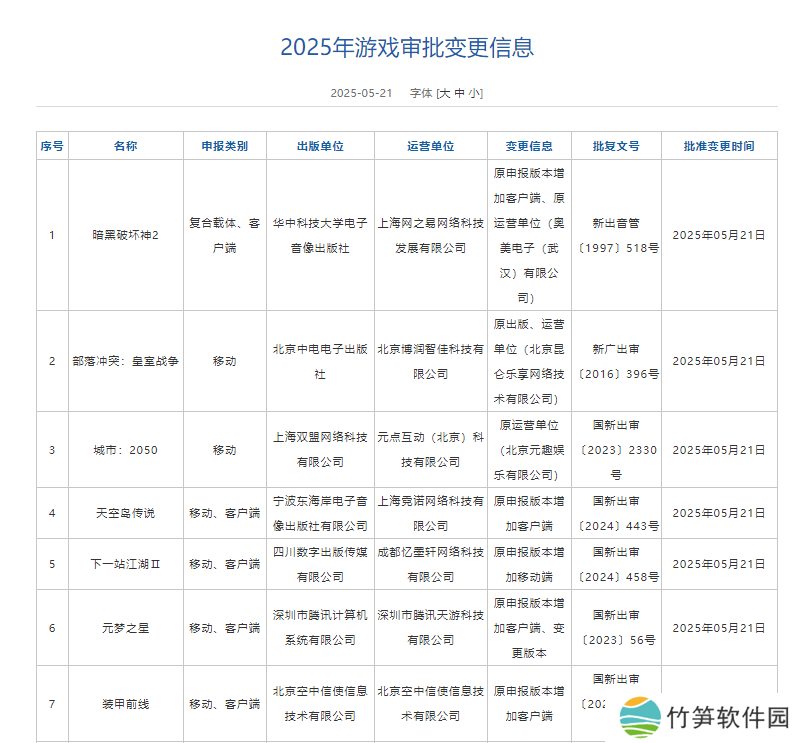Select the 申报类别 column header
This screenshot has height=743, width=805.
(225, 146)
